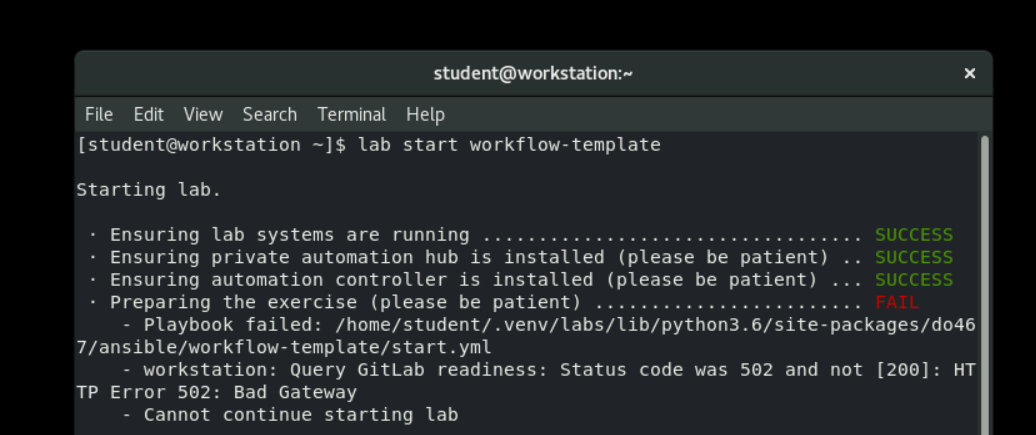Open the Search menu

(x=269, y=114)
